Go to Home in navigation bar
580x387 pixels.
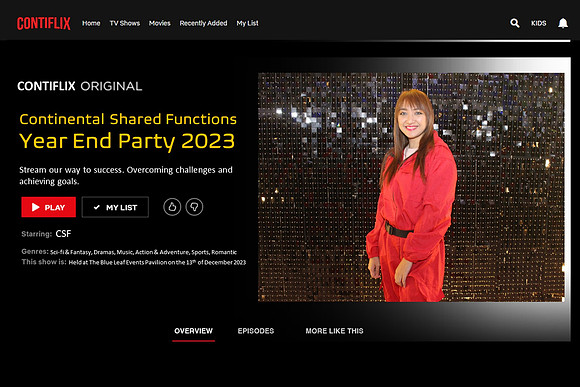(x=91, y=23)
